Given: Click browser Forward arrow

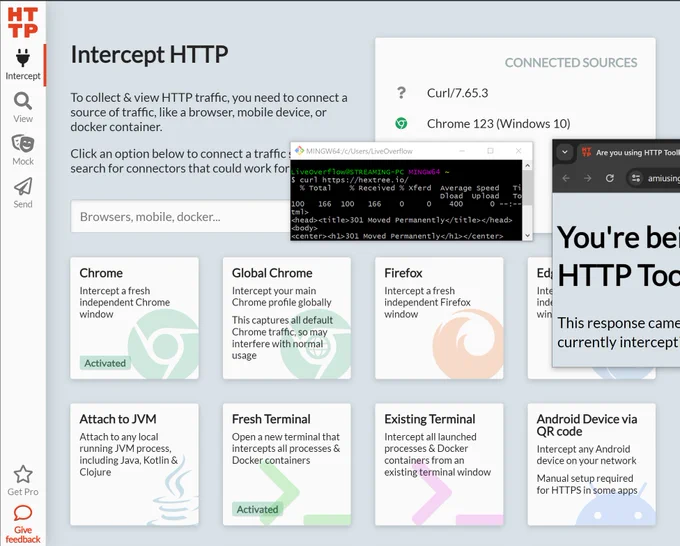Looking at the screenshot, I should pyautogui.click(x=588, y=178).
